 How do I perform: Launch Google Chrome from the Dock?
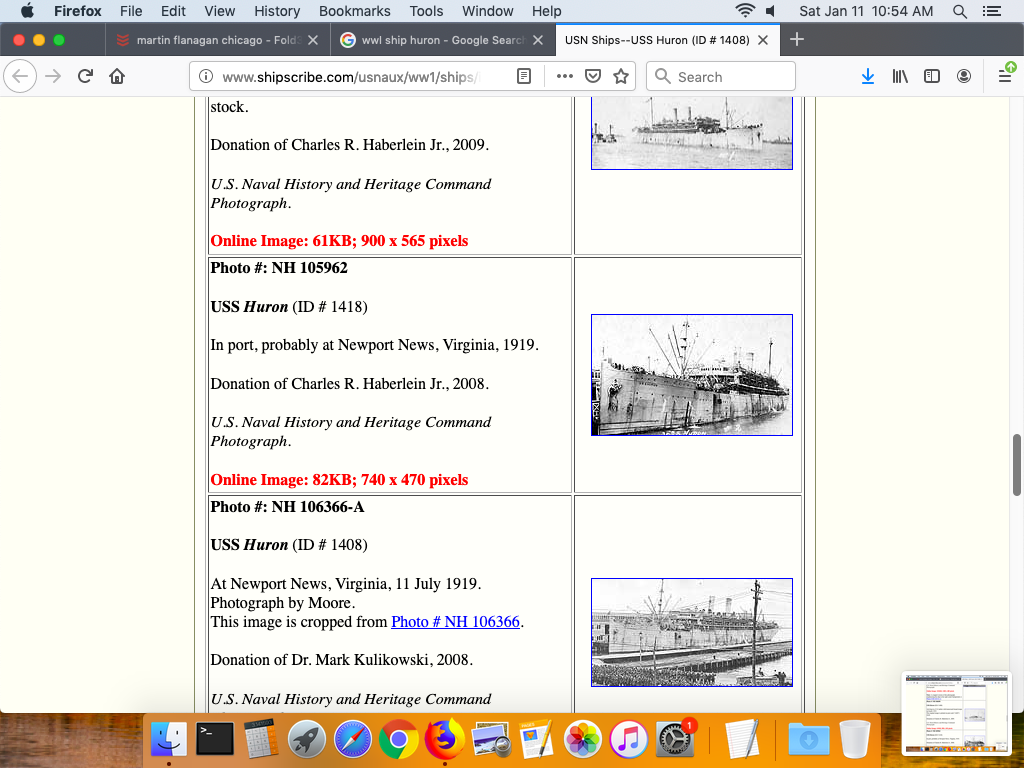coord(398,740)
